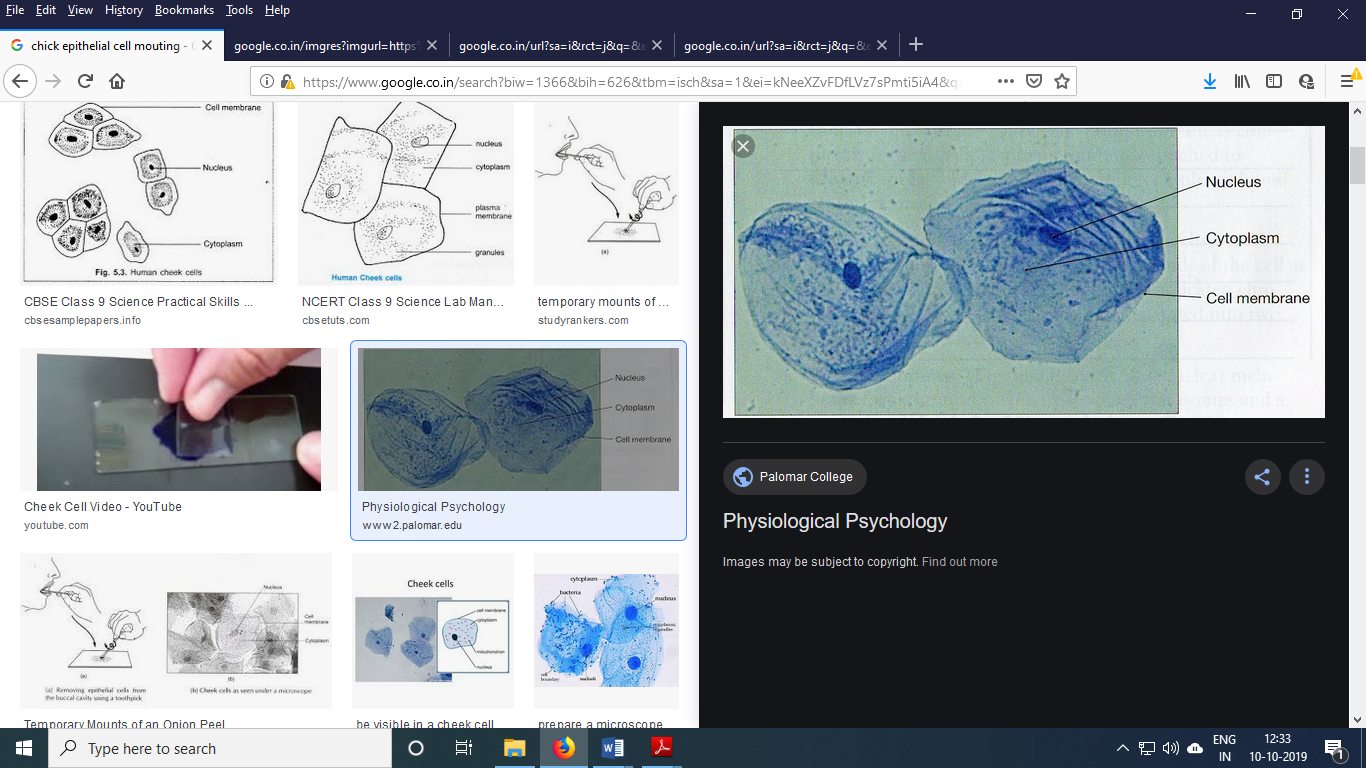
Task: Open Word from the Windows taskbar
Action: pyautogui.click(x=613, y=748)
